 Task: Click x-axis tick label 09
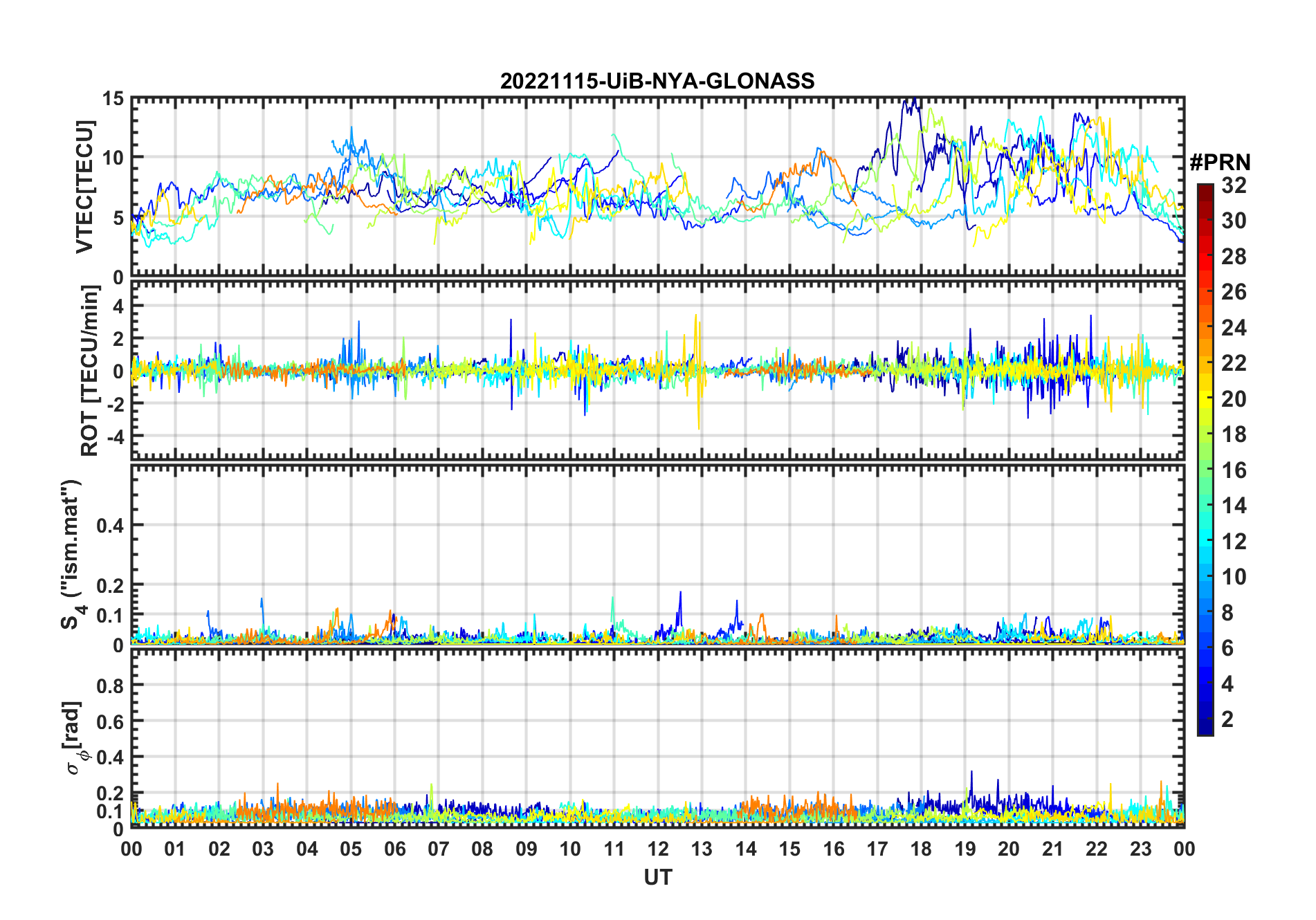coord(527,849)
